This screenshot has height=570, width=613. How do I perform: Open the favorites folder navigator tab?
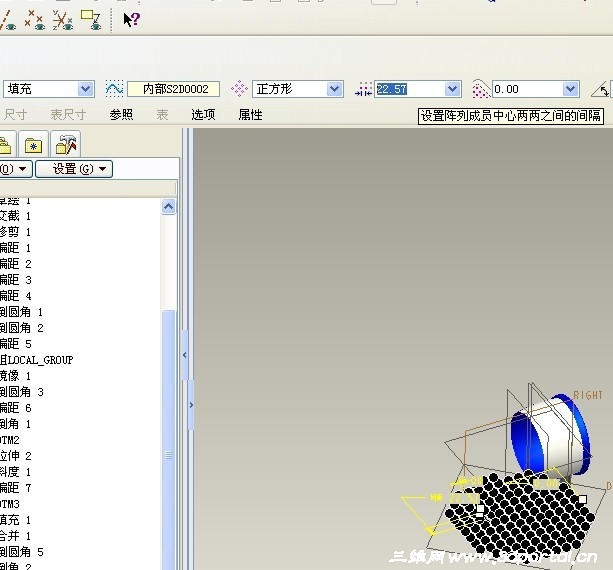pos(34,144)
